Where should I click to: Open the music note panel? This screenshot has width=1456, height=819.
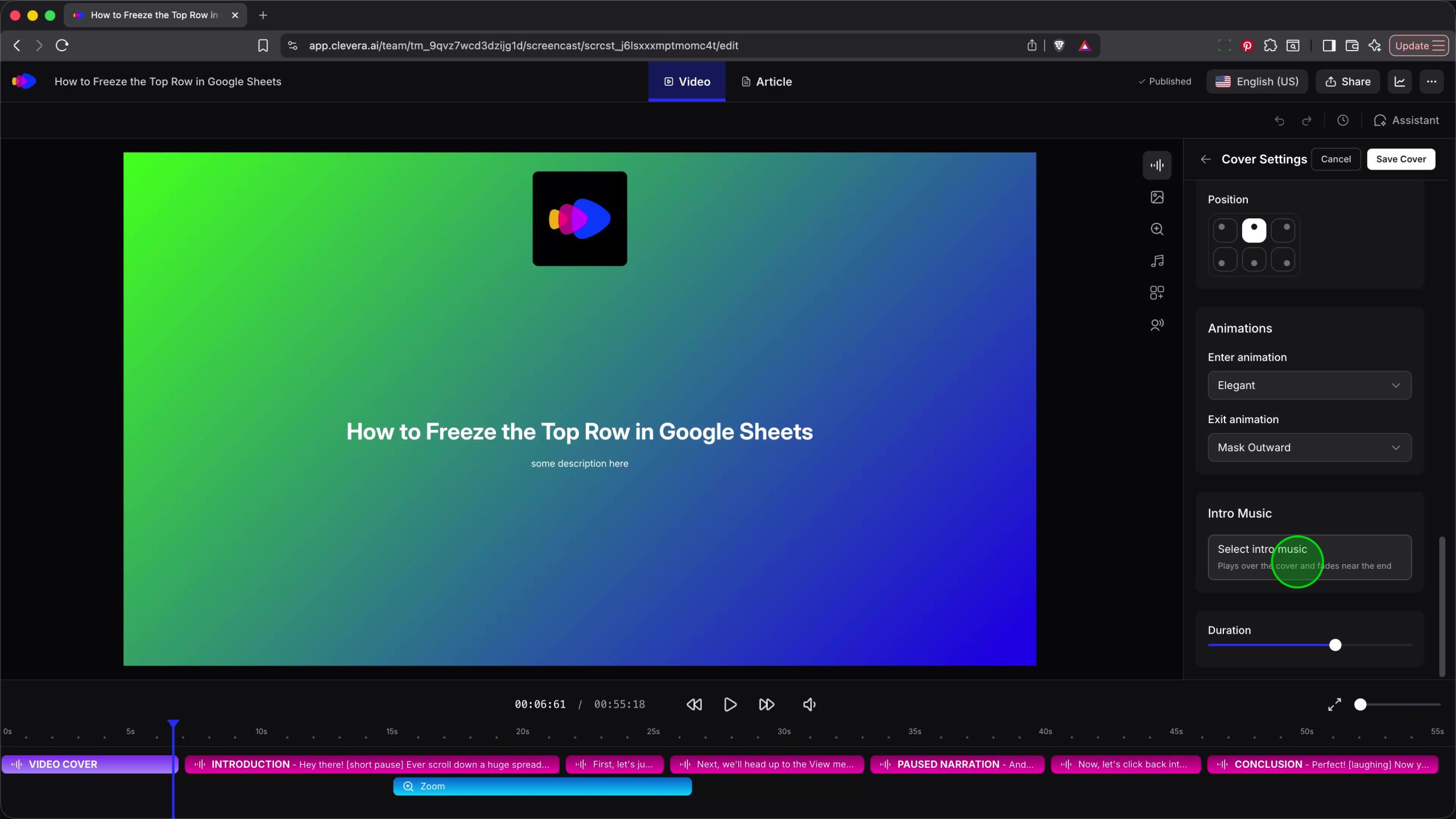tap(1157, 261)
